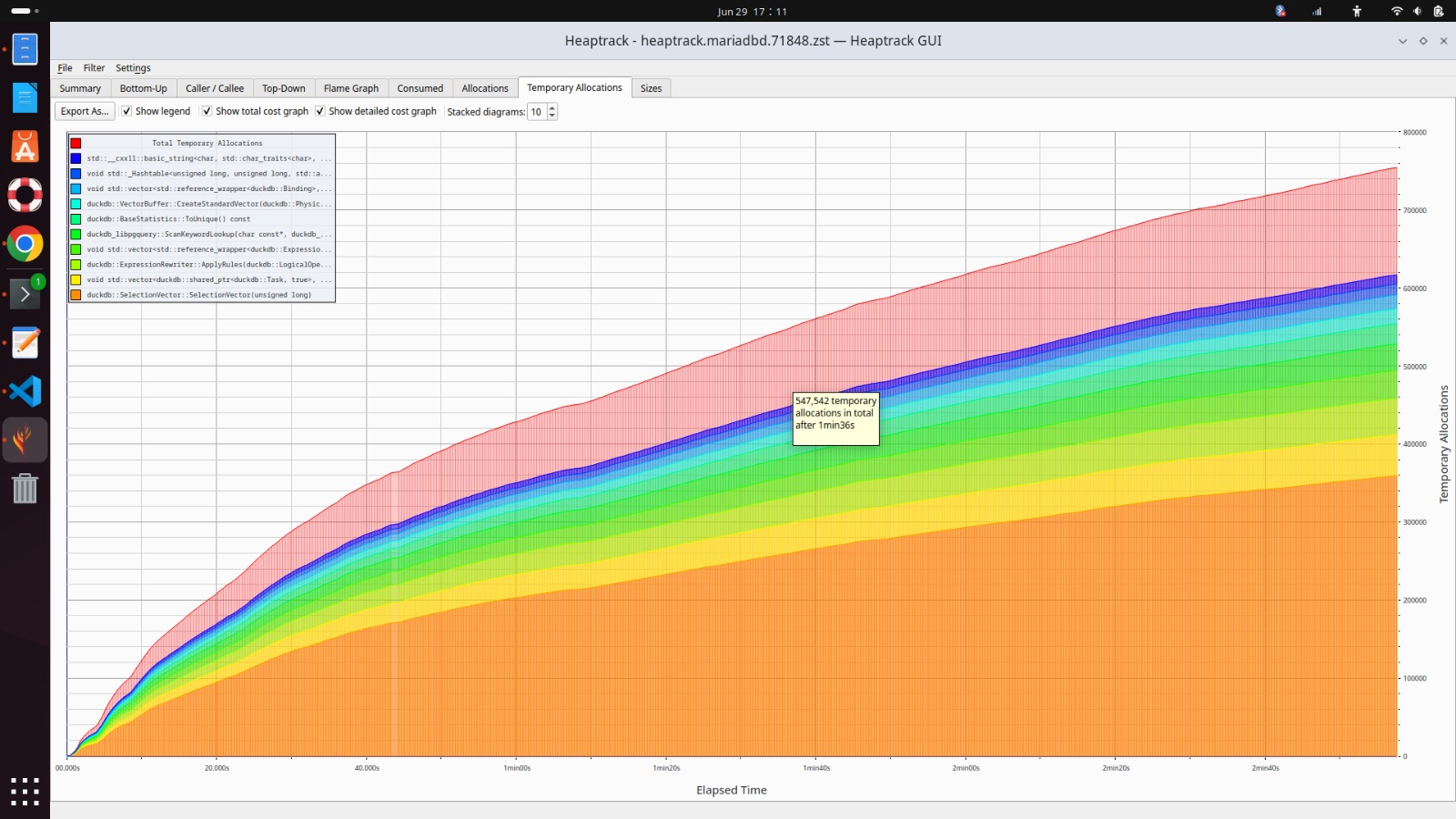Open the text editor pencil icon
Image resolution: width=1456 pixels, height=819 pixels.
[x=25, y=343]
